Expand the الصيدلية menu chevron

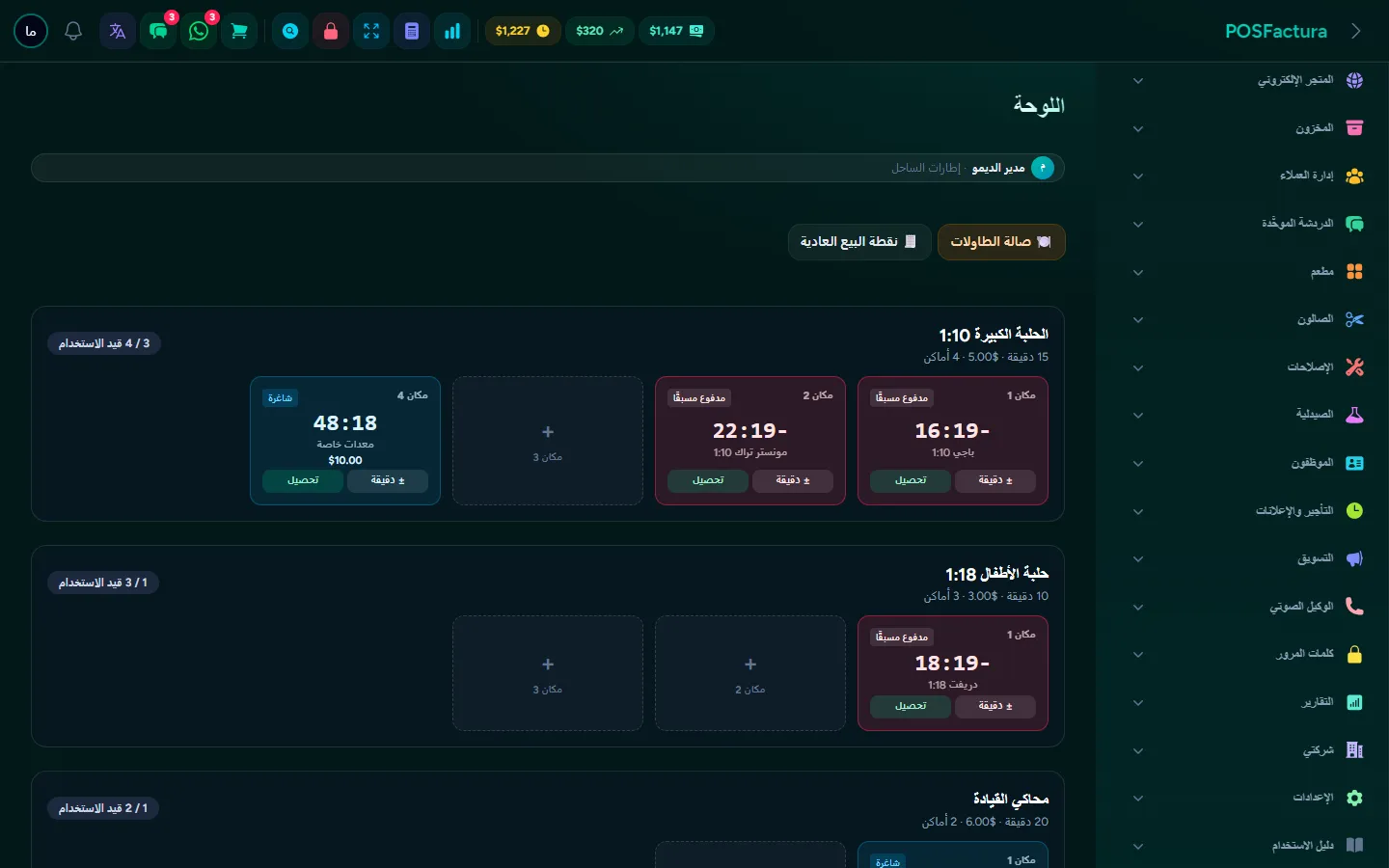(1138, 416)
